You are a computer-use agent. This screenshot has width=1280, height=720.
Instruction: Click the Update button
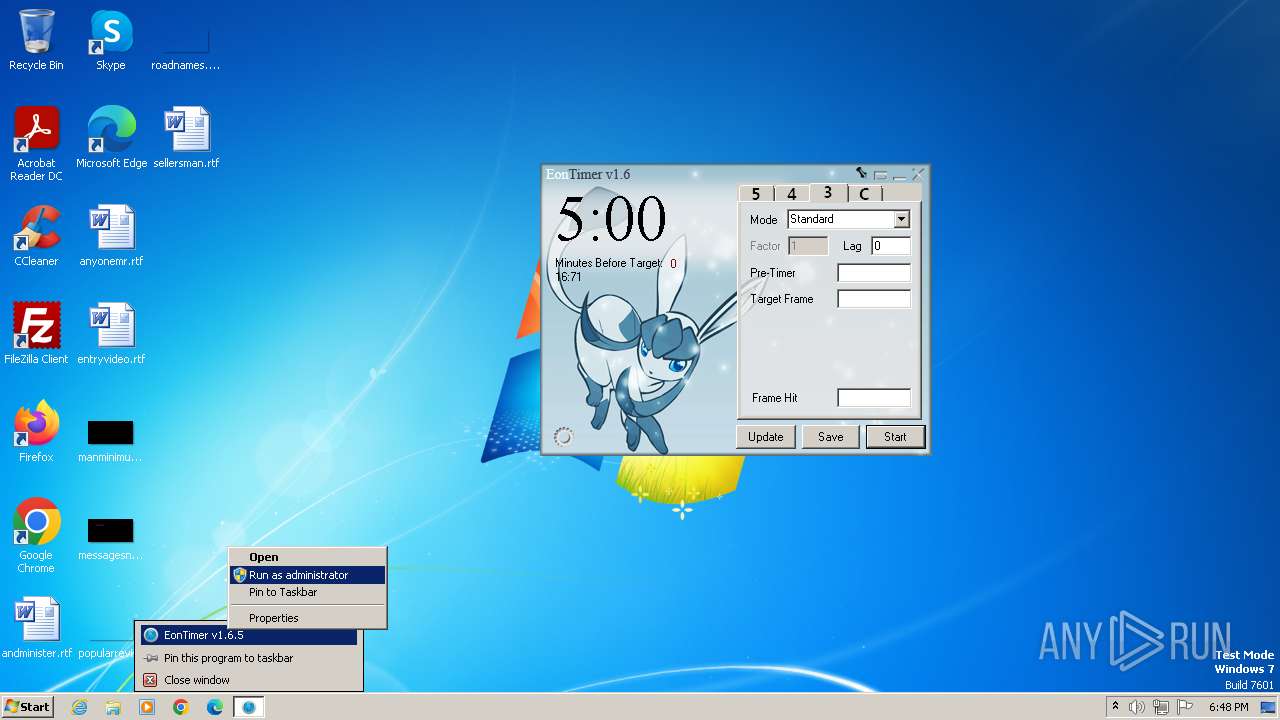(x=766, y=437)
